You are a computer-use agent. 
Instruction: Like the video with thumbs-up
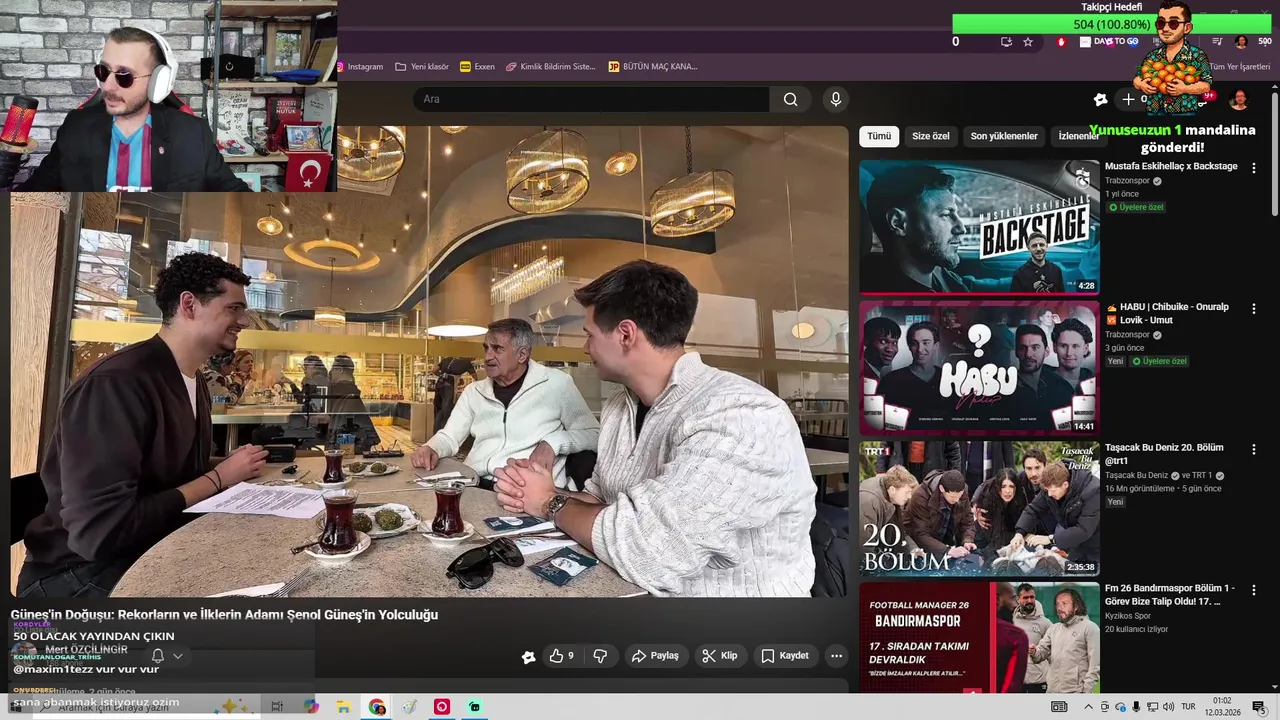tap(562, 656)
